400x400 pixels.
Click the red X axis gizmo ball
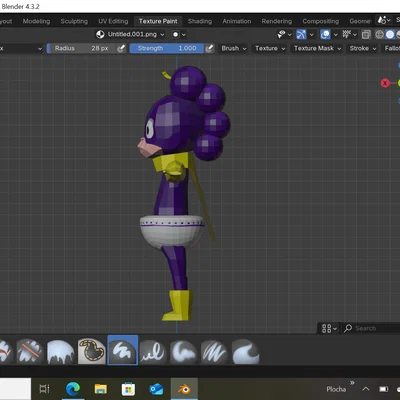(385, 83)
